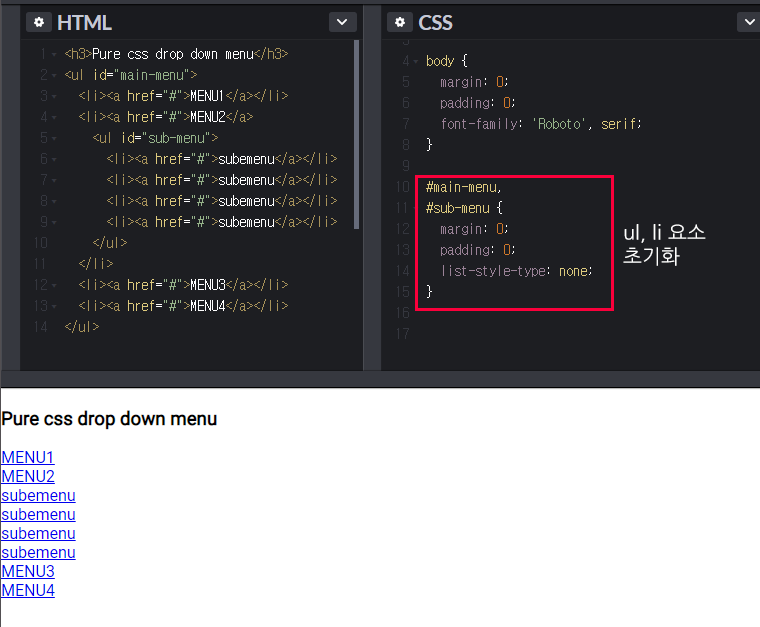Click the MENU4 preview link
The width and height of the screenshot is (760, 627).
28,590
